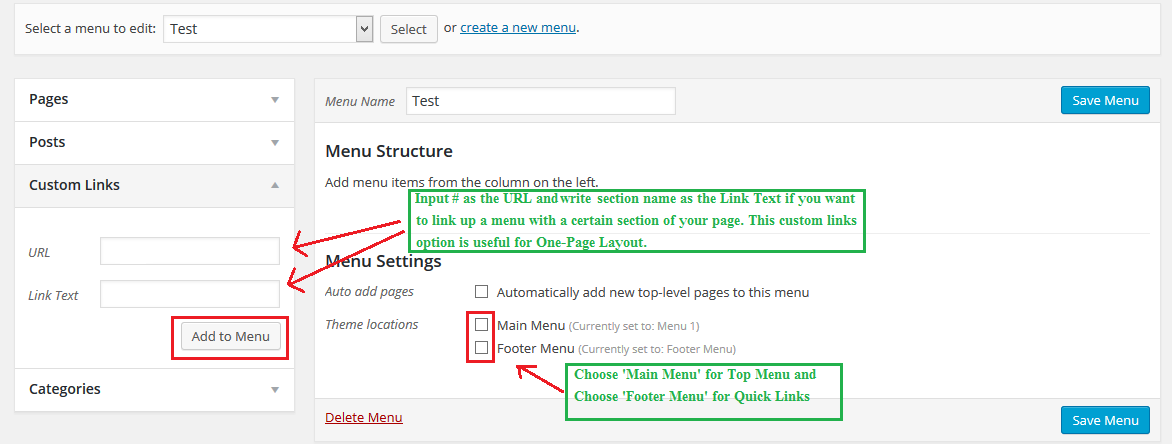Open the menu selection dropdown showing Test
The width and height of the screenshot is (1172, 444).
[267, 29]
